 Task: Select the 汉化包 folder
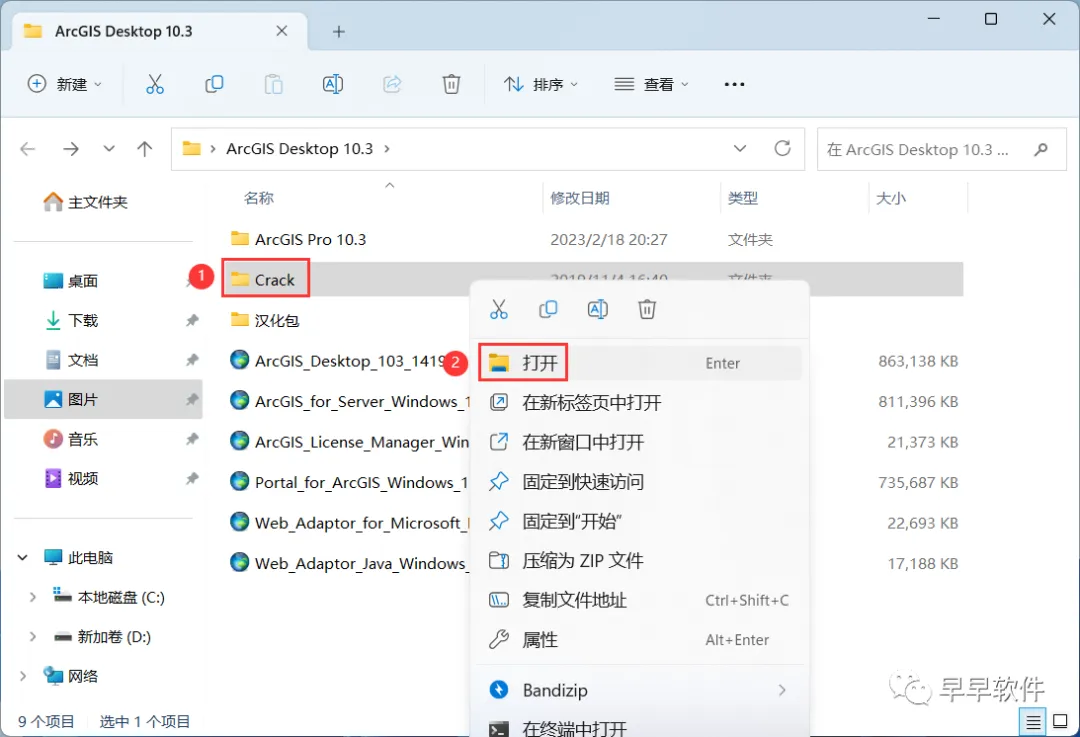(265, 320)
